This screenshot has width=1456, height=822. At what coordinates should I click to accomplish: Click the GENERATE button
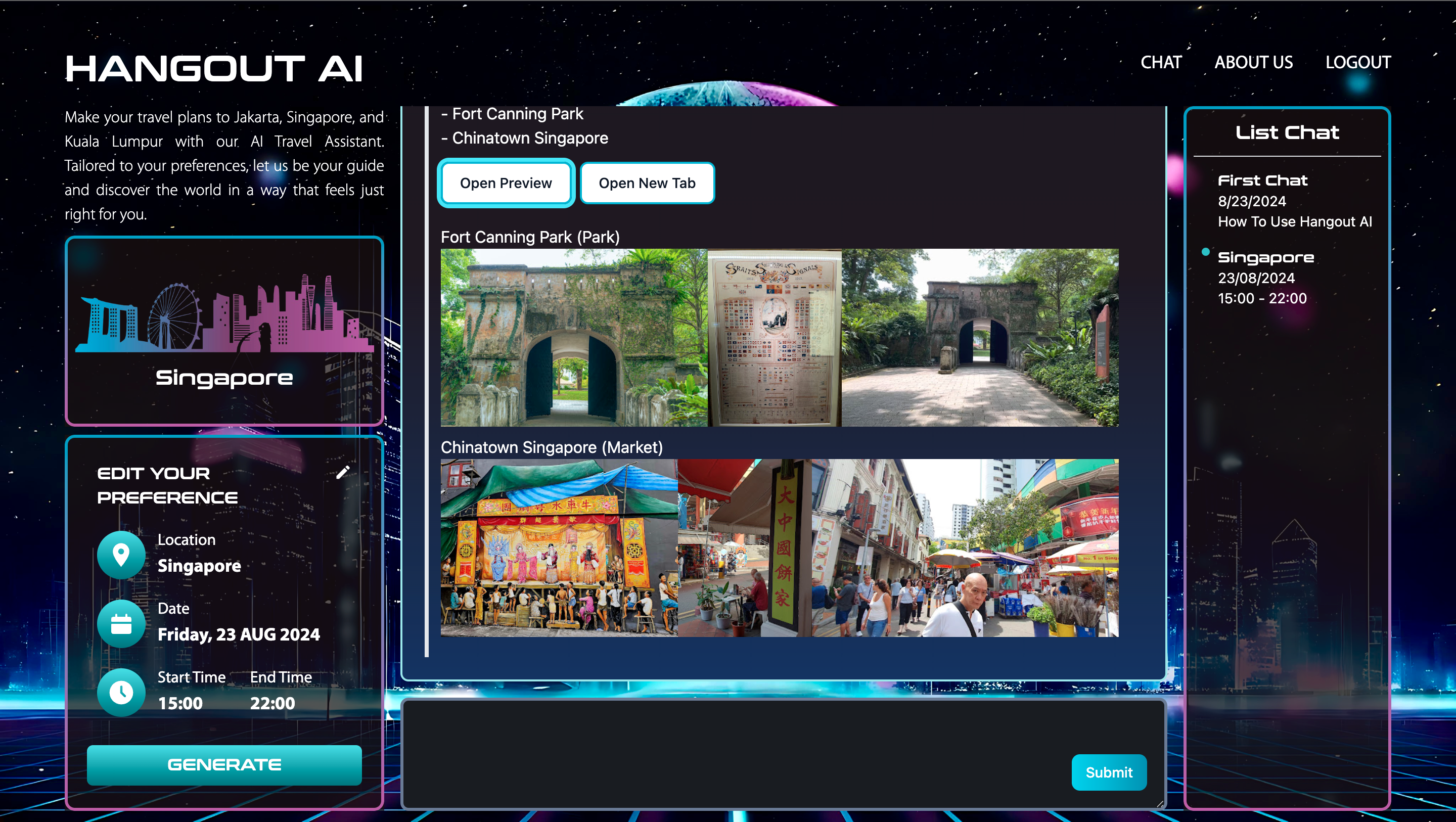click(x=224, y=764)
